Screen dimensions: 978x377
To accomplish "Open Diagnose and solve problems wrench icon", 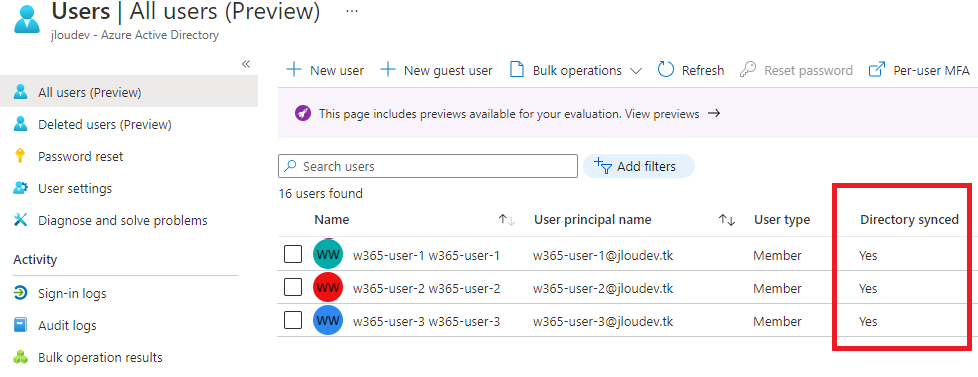I will pyautogui.click(x=21, y=220).
